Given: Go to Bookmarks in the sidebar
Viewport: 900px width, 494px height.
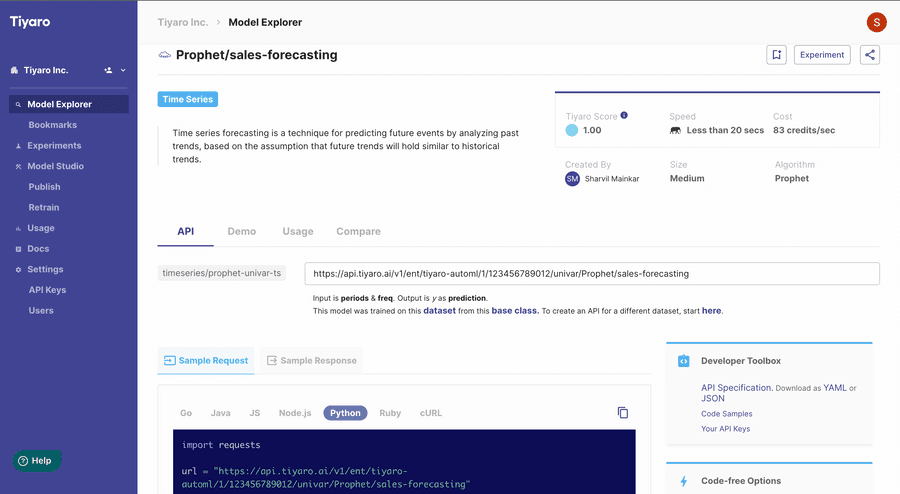Looking at the screenshot, I should tap(53, 125).
